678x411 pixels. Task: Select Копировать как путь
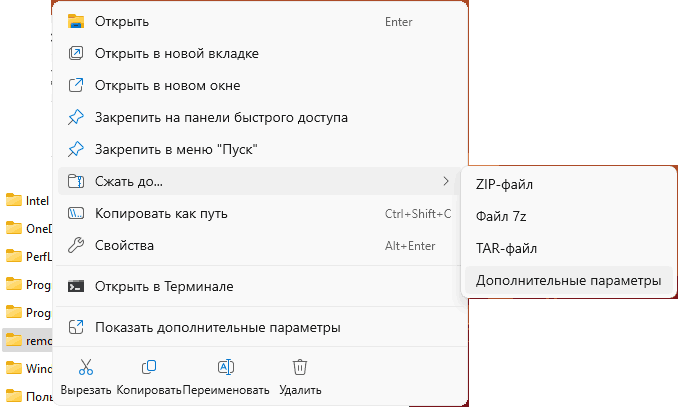(x=259, y=213)
